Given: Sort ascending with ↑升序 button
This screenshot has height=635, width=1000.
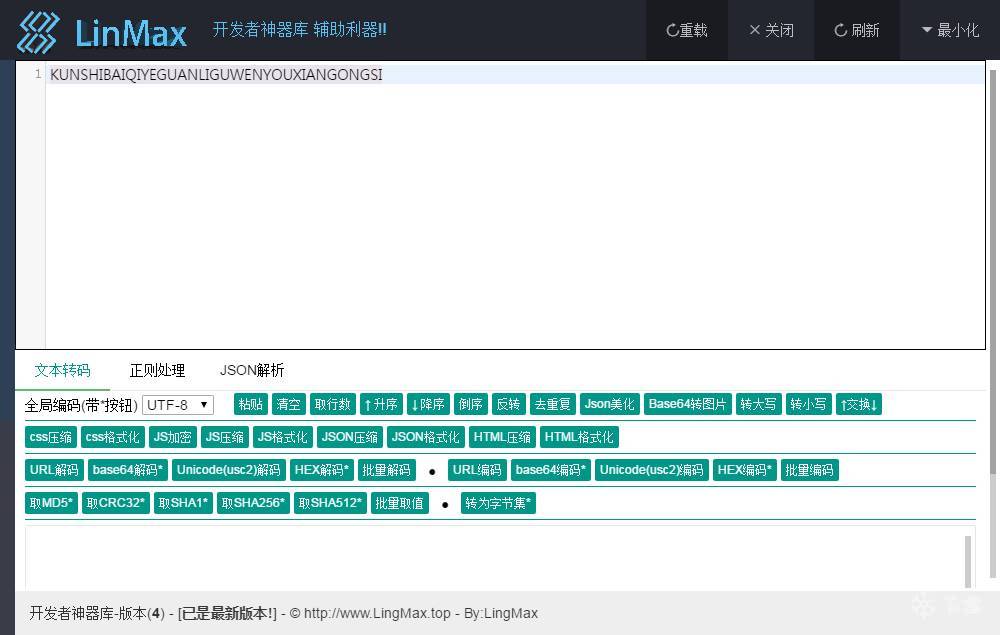Looking at the screenshot, I should (381, 404).
